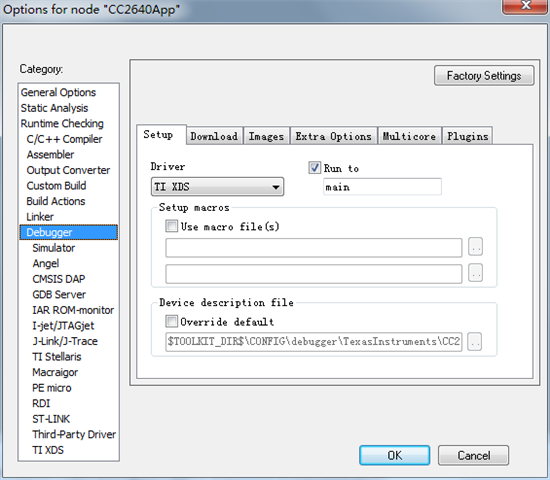
Task: Select the C/C++ Compiler category
Action: pos(64,139)
